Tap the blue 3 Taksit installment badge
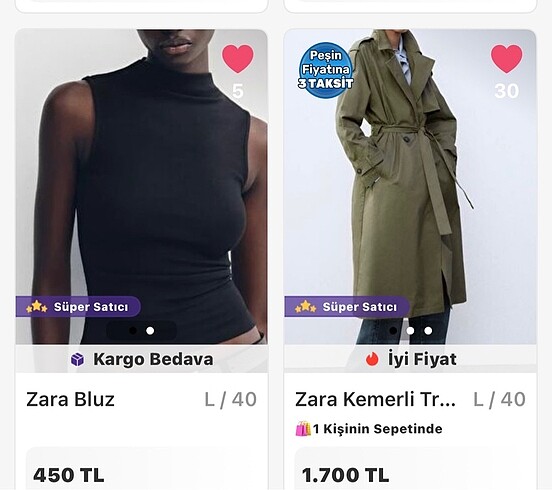The width and height of the screenshot is (552, 490). click(x=326, y=70)
